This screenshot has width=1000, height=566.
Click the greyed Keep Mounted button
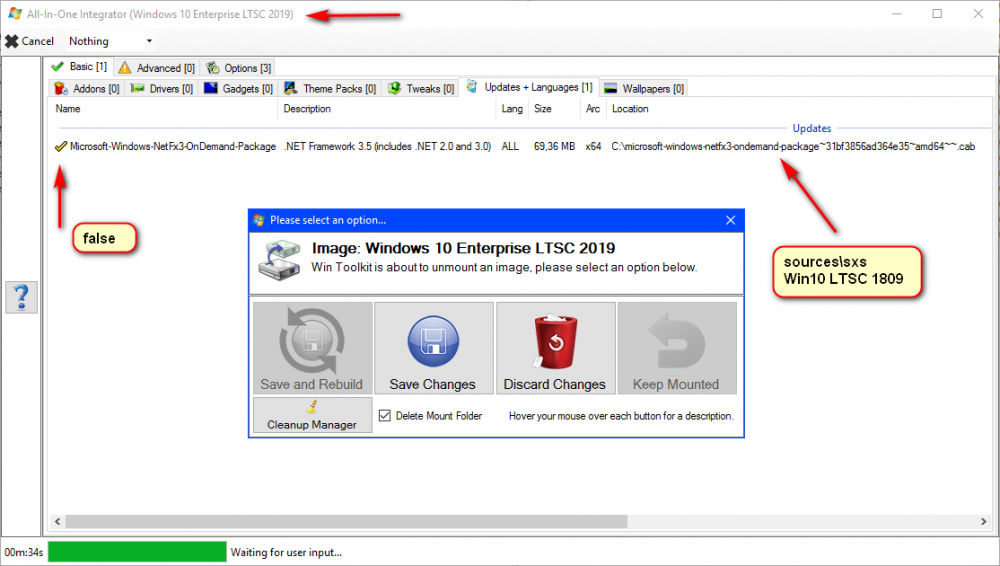click(x=676, y=348)
